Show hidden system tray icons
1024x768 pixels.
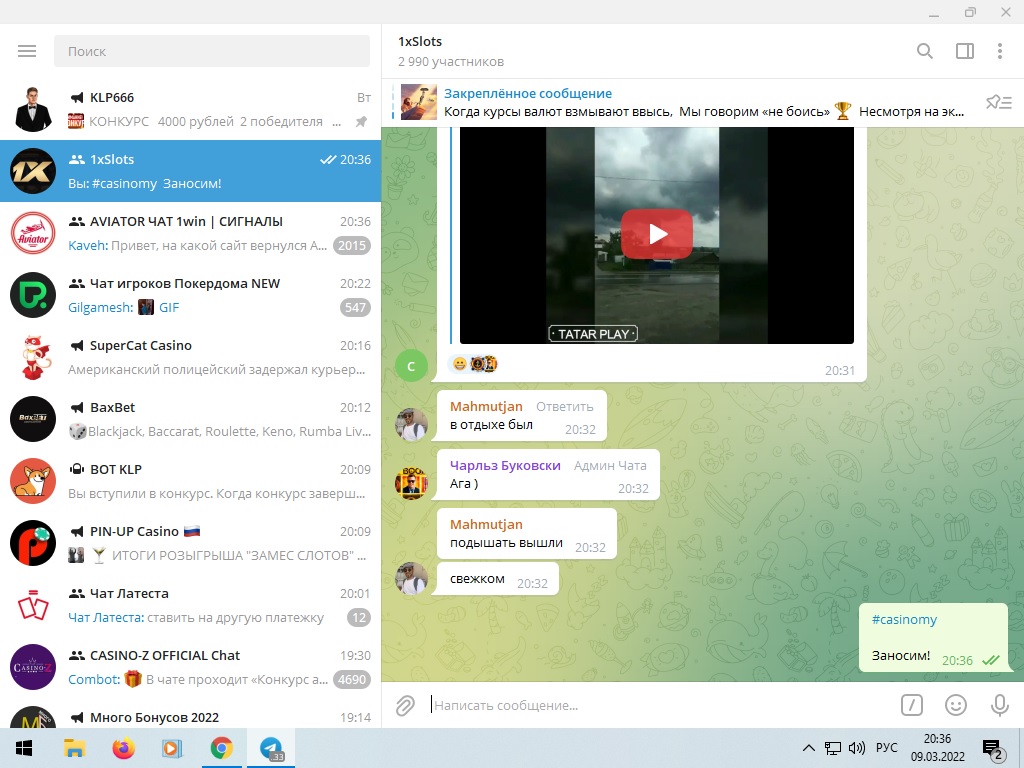pos(809,748)
